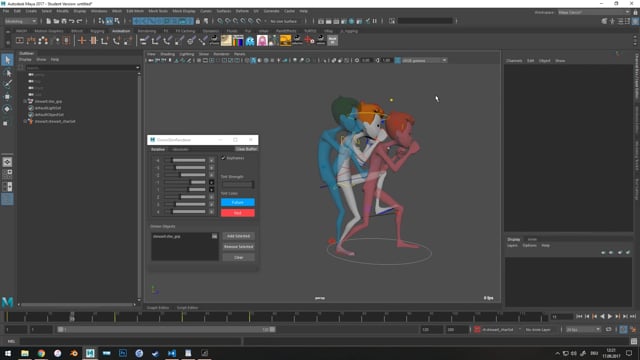
Task: Click the MEL command line input field
Action: (131, 341)
